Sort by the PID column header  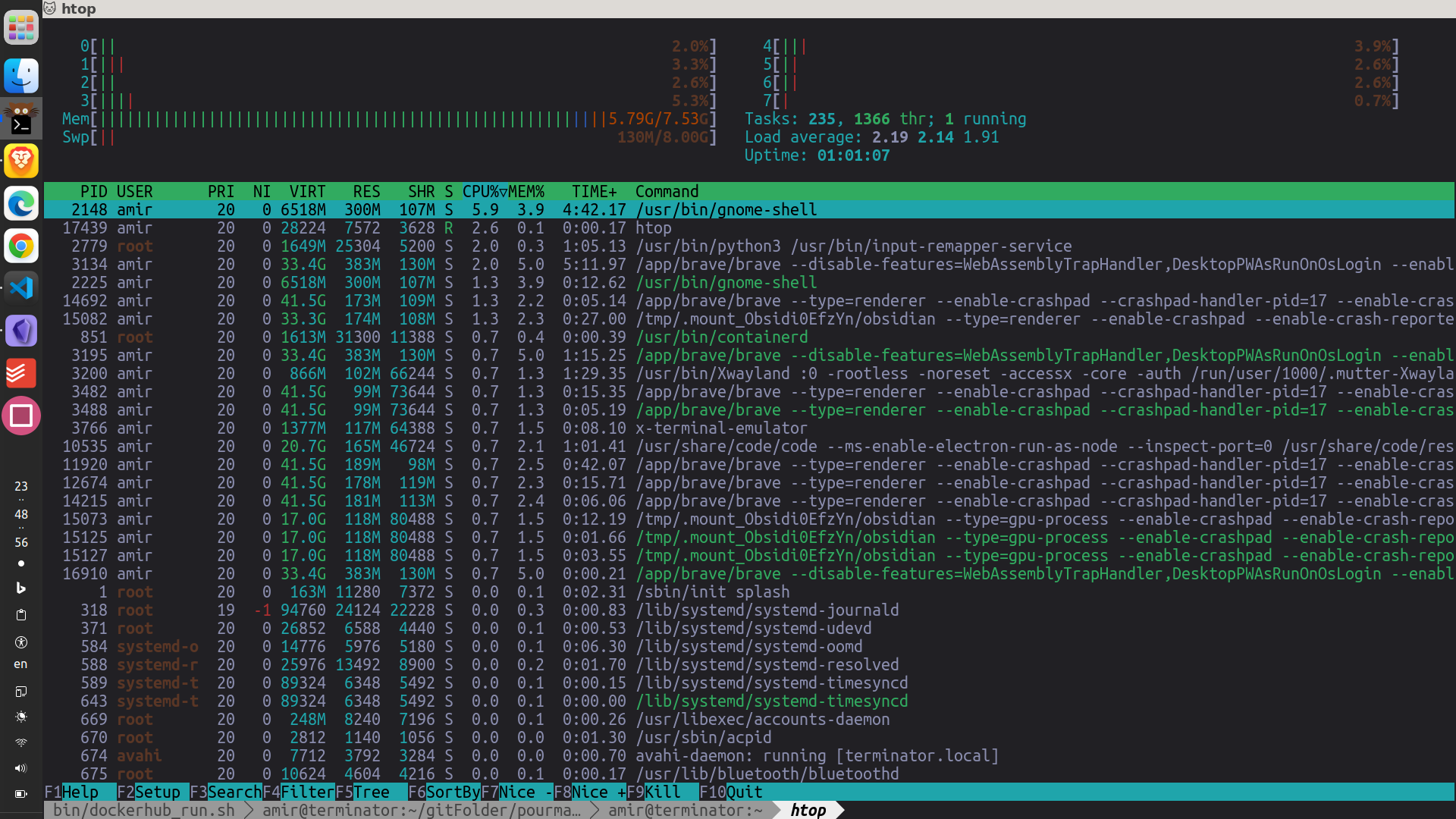pyautogui.click(x=94, y=192)
